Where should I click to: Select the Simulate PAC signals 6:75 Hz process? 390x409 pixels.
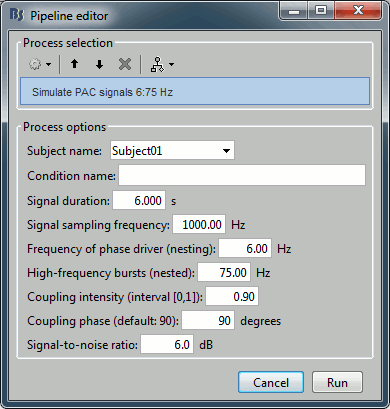(195, 92)
